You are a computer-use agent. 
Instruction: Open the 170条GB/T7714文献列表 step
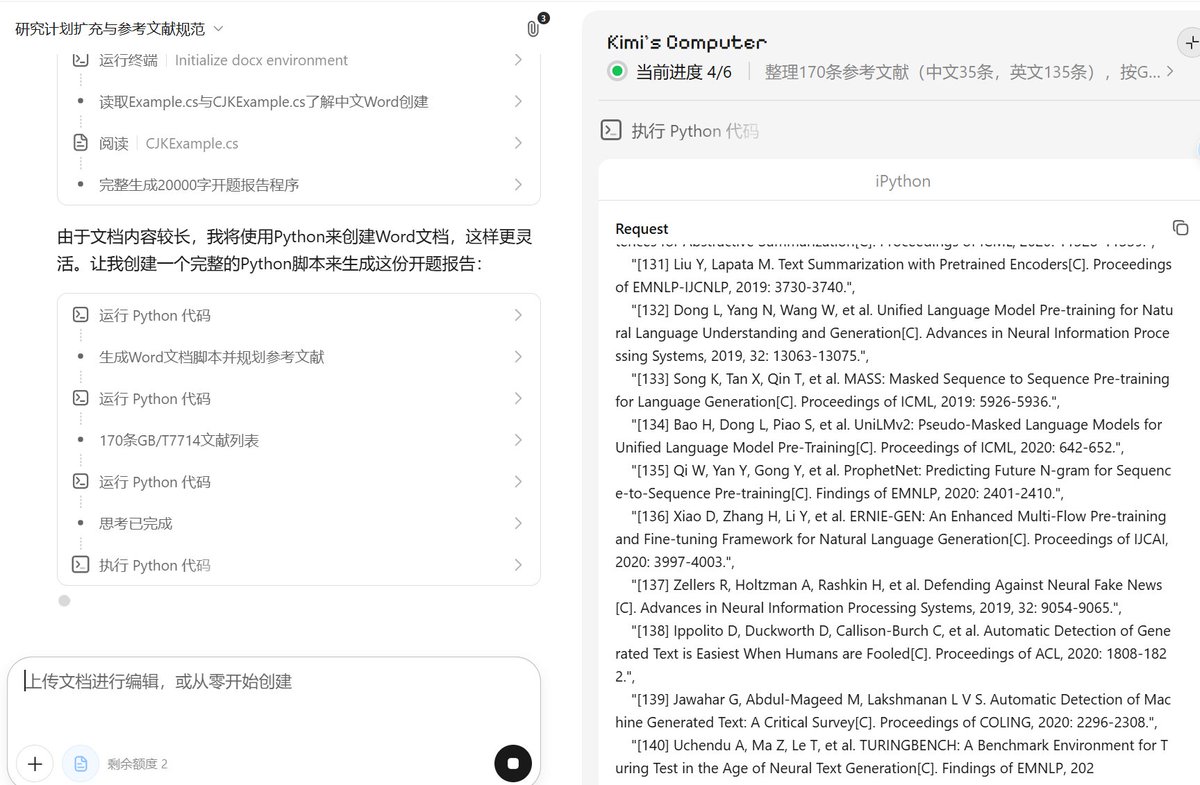click(299, 440)
